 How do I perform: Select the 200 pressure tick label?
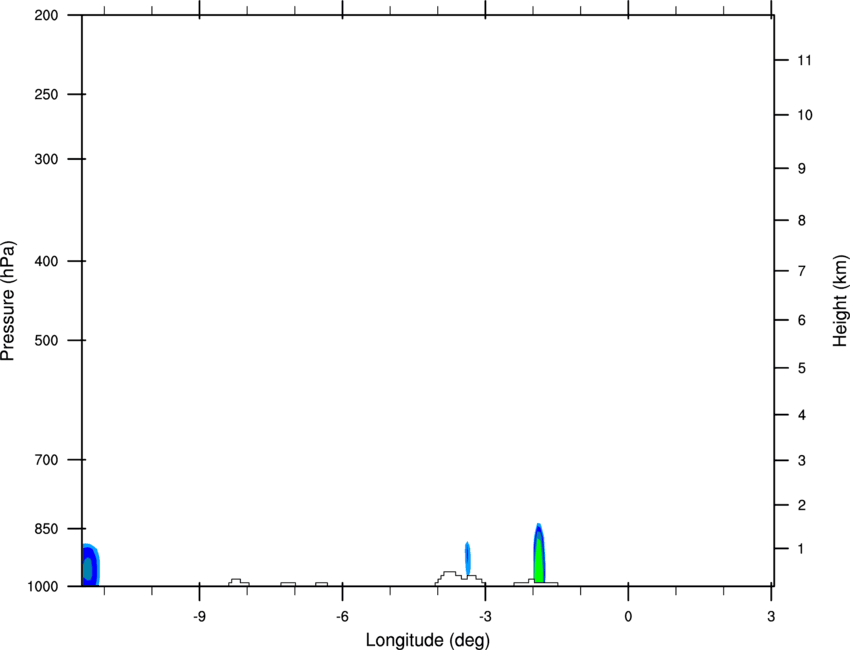pos(46,15)
